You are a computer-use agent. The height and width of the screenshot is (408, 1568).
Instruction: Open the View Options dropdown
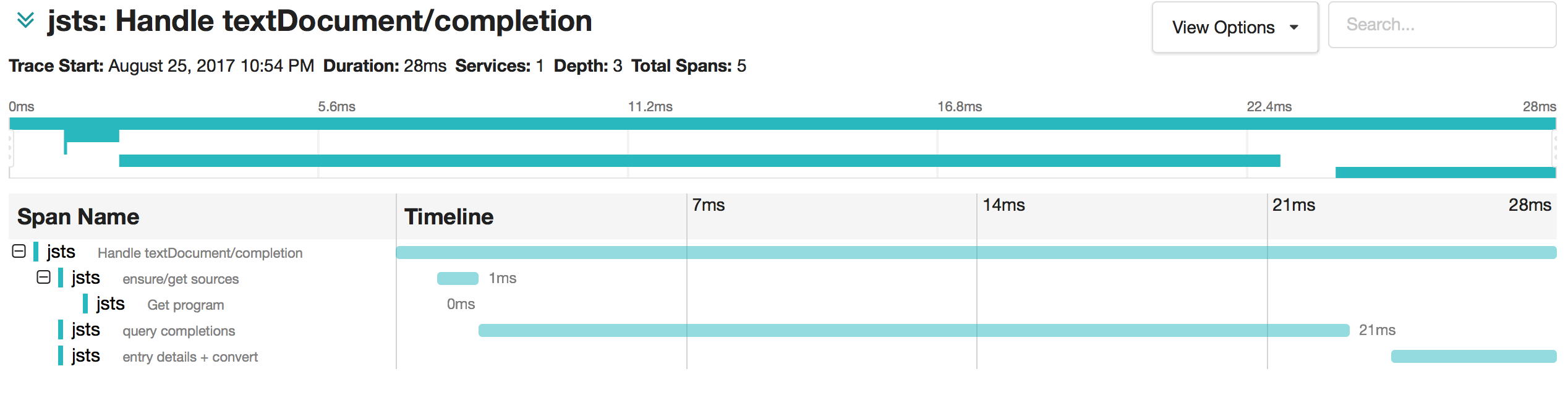point(1234,27)
